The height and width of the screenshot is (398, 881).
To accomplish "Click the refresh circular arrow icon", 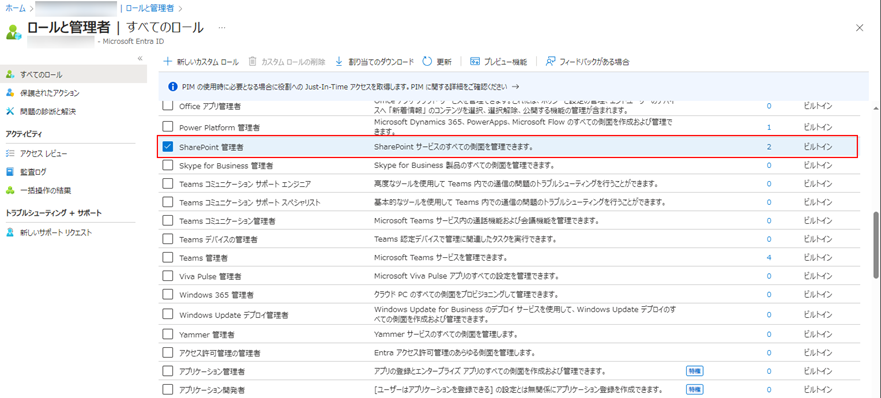I will click(427, 61).
